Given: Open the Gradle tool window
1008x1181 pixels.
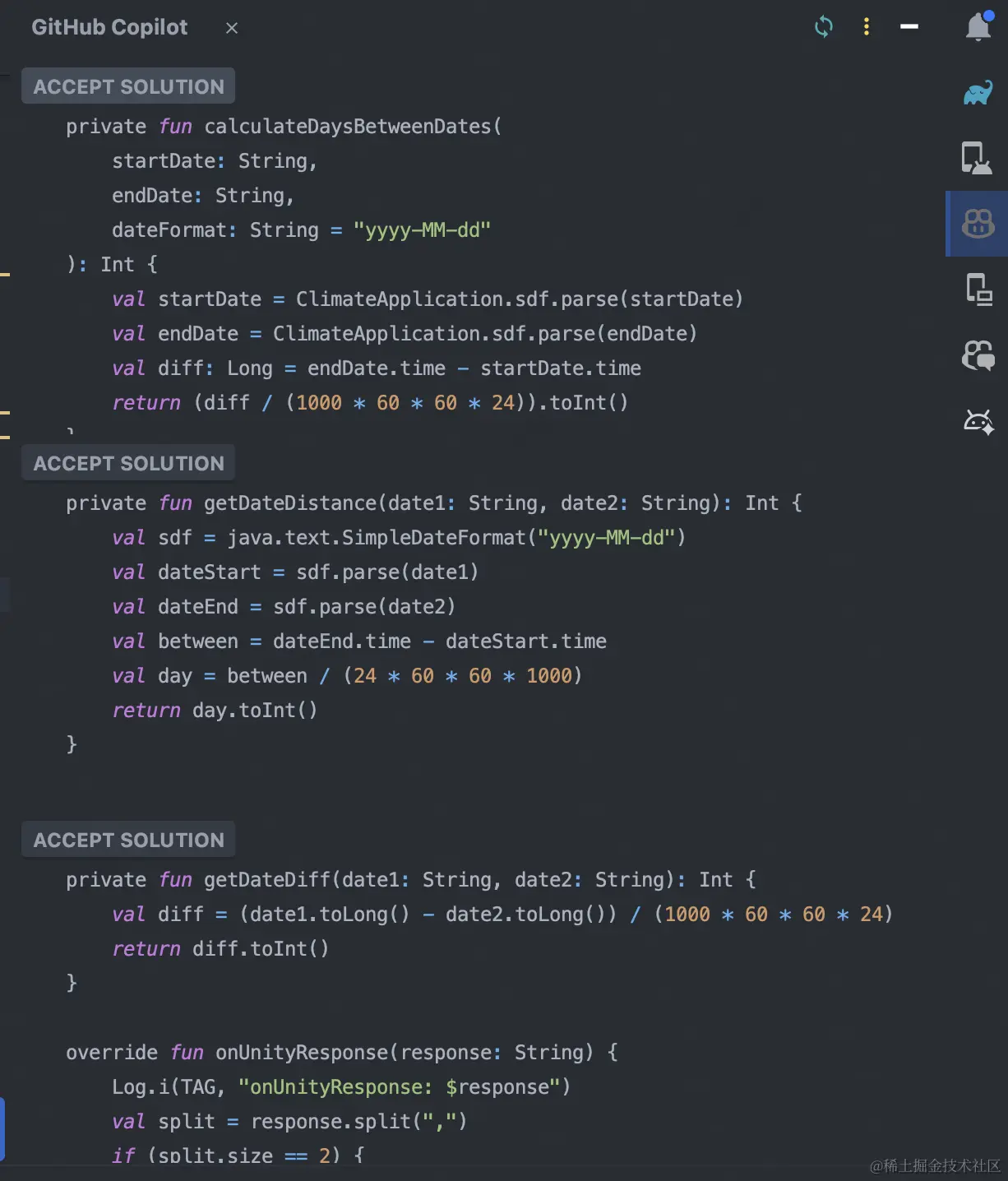Looking at the screenshot, I should [978, 93].
